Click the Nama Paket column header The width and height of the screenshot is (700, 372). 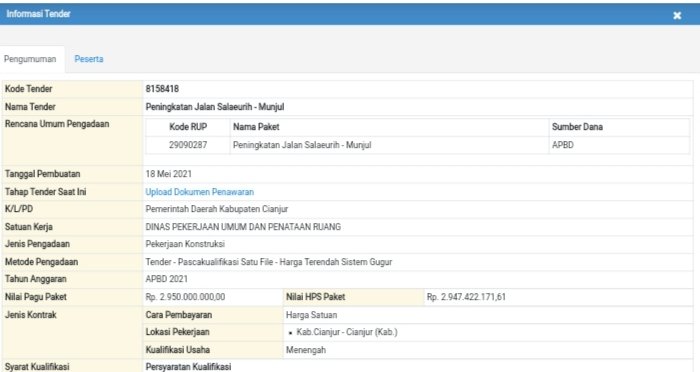256,127
